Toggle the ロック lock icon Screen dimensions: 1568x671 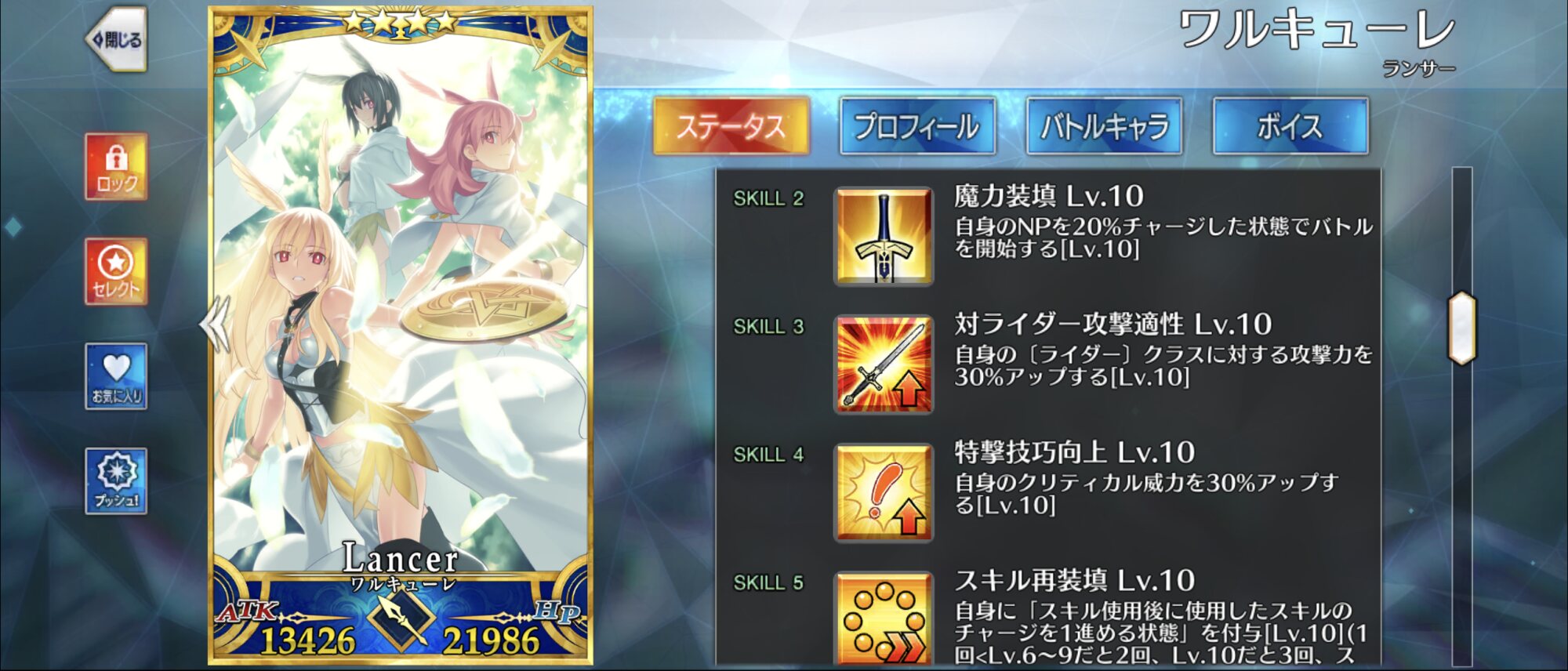116,166
